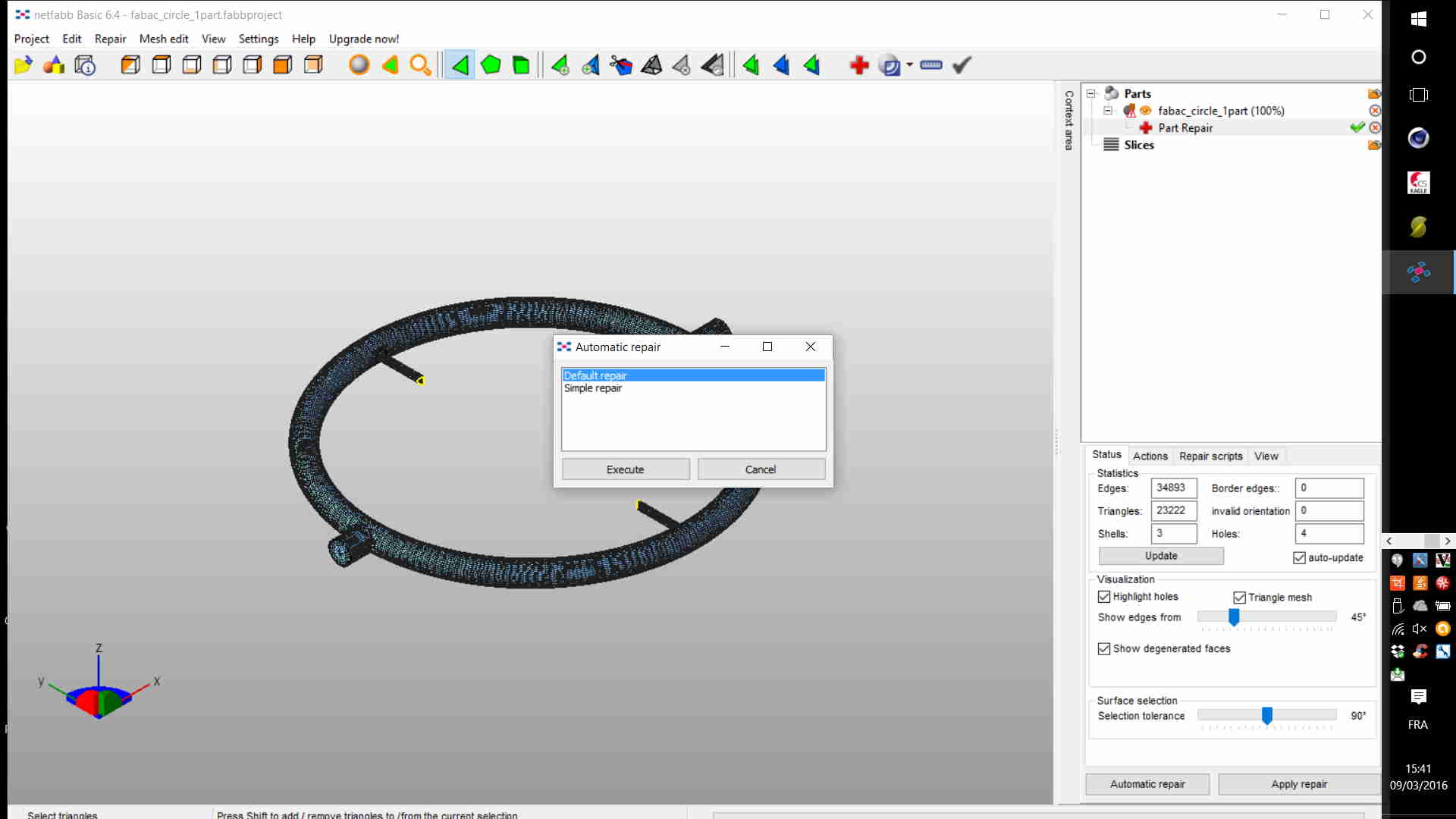Screen dimensions: 1456x819
Task: Click the blue ruler measure tool icon
Action: coord(930,65)
